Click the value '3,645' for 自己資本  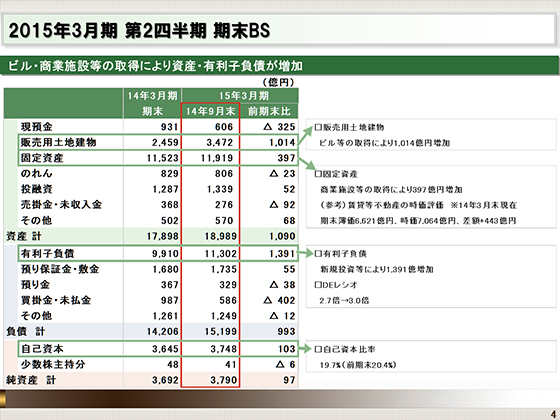pyautogui.click(x=165, y=349)
